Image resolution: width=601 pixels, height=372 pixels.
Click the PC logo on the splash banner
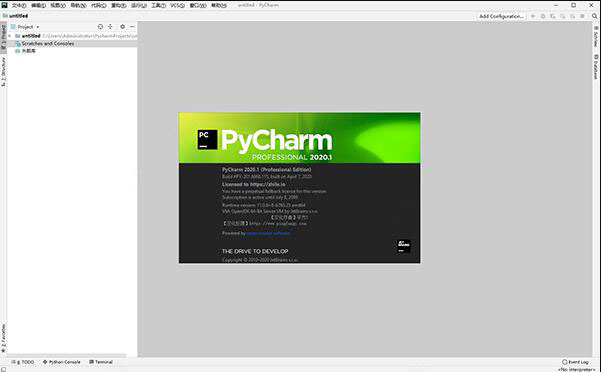click(207, 139)
